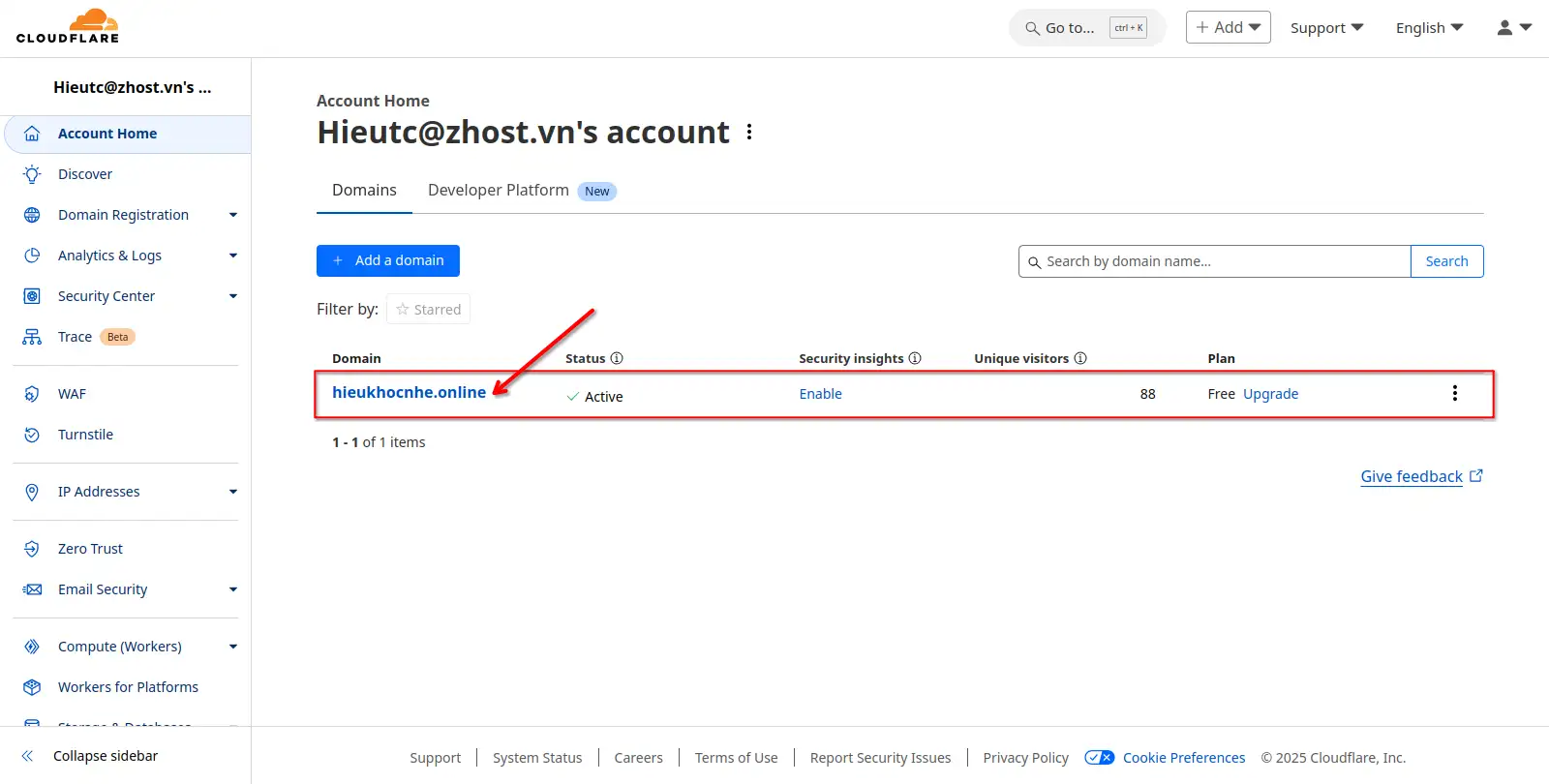Open the user profile icon menu

tap(1513, 28)
